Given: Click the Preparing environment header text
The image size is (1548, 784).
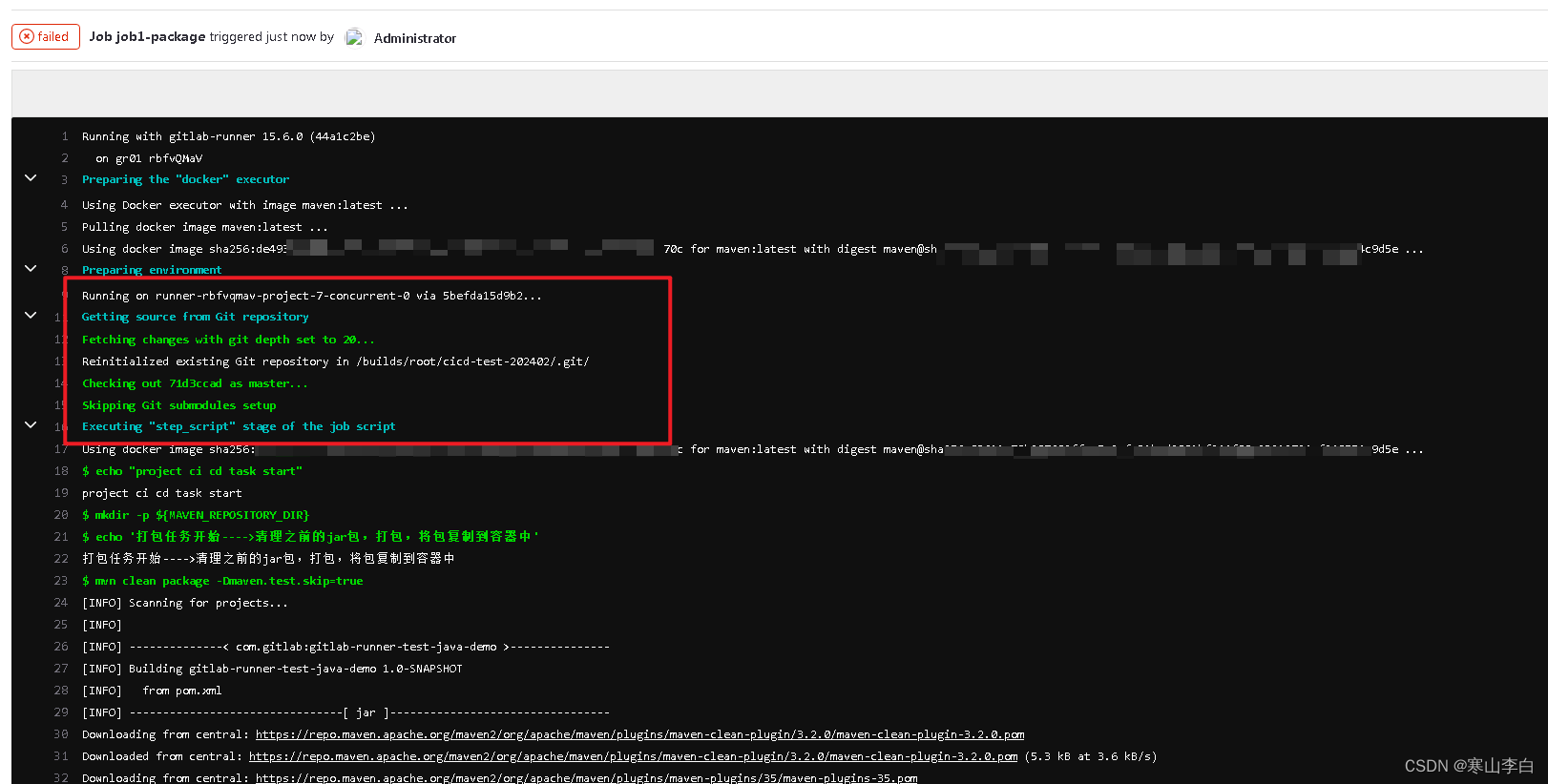Looking at the screenshot, I should pos(152,270).
